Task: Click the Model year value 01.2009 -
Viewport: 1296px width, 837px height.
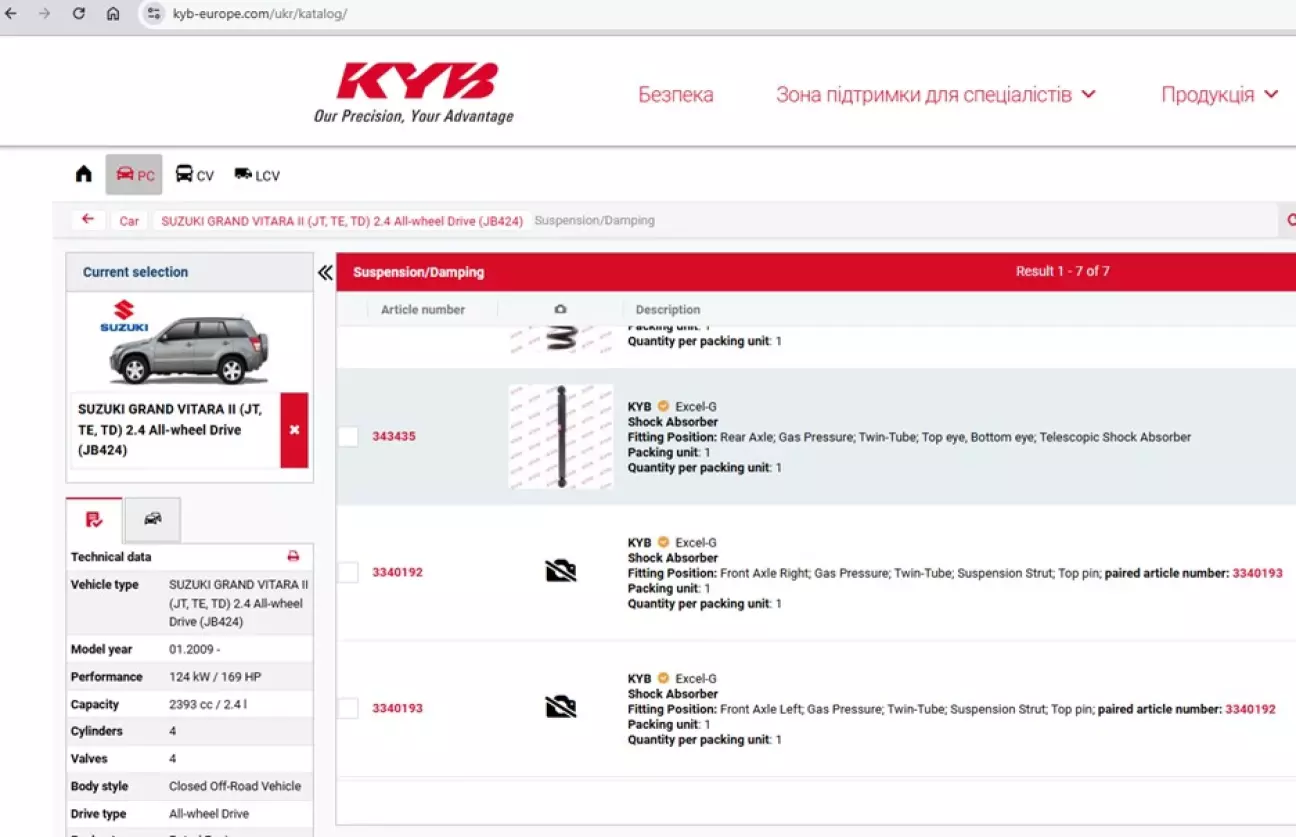Action: (x=194, y=650)
